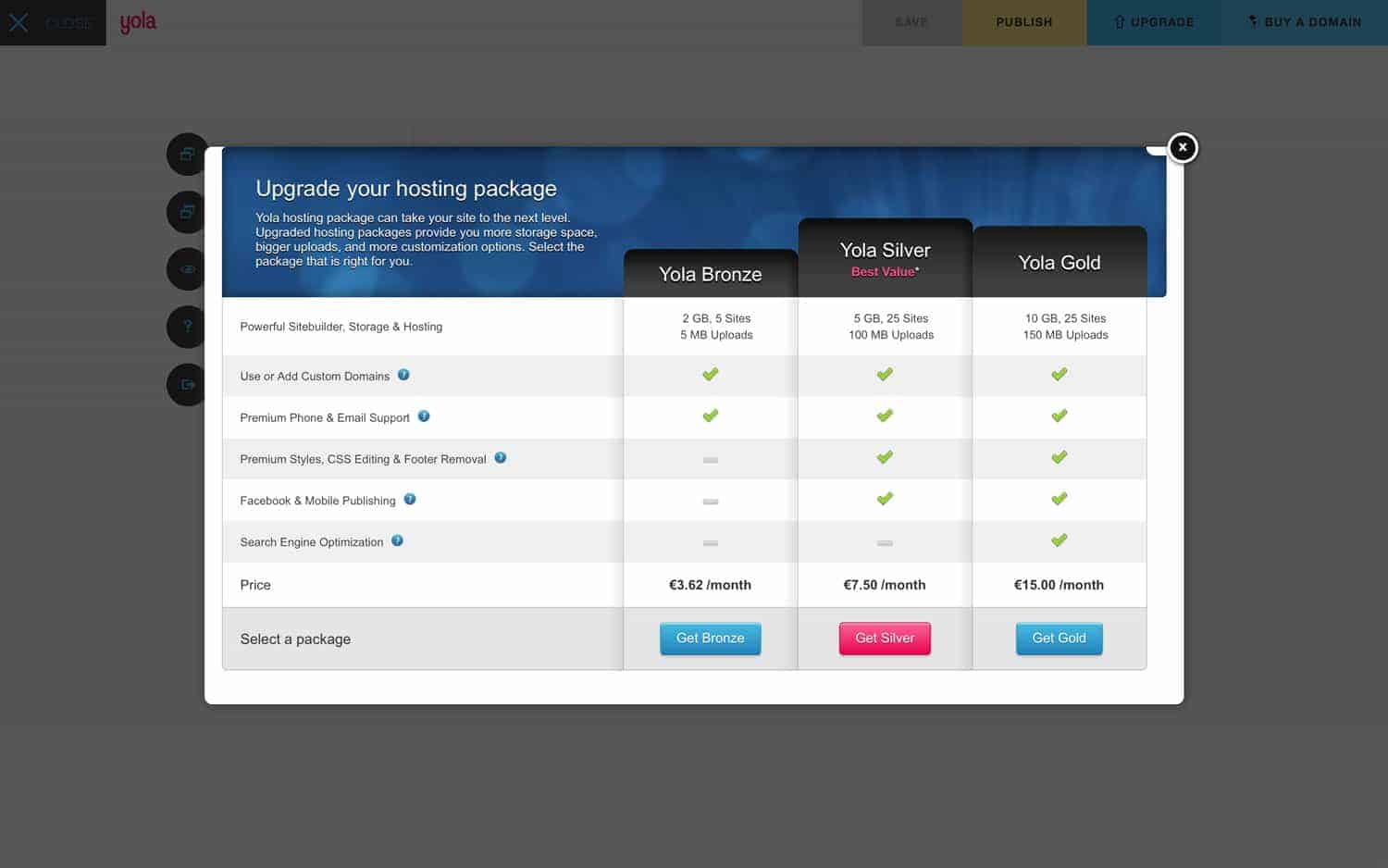Click Bronze checkmark in Premium Phone & Email Support row
This screenshot has height=868, width=1388.
coord(710,416)
